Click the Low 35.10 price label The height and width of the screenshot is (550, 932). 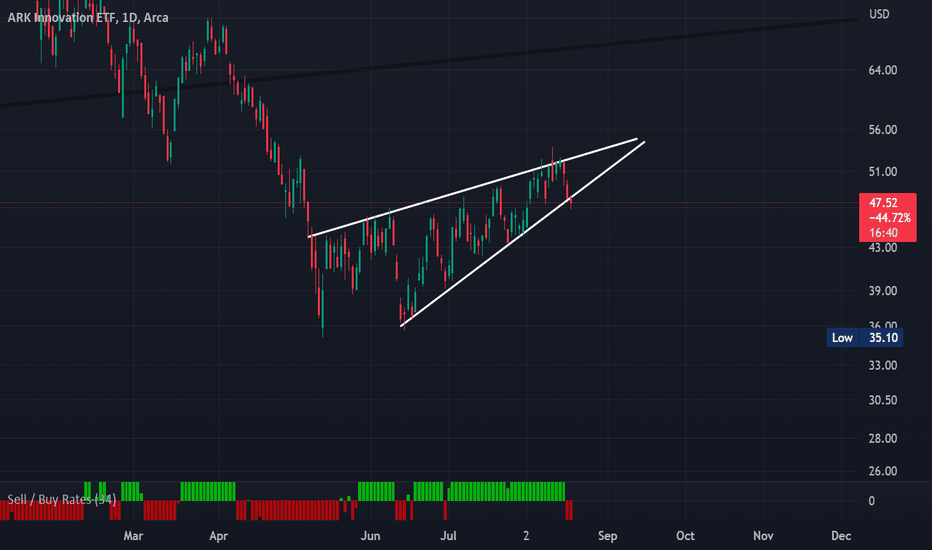865,338
